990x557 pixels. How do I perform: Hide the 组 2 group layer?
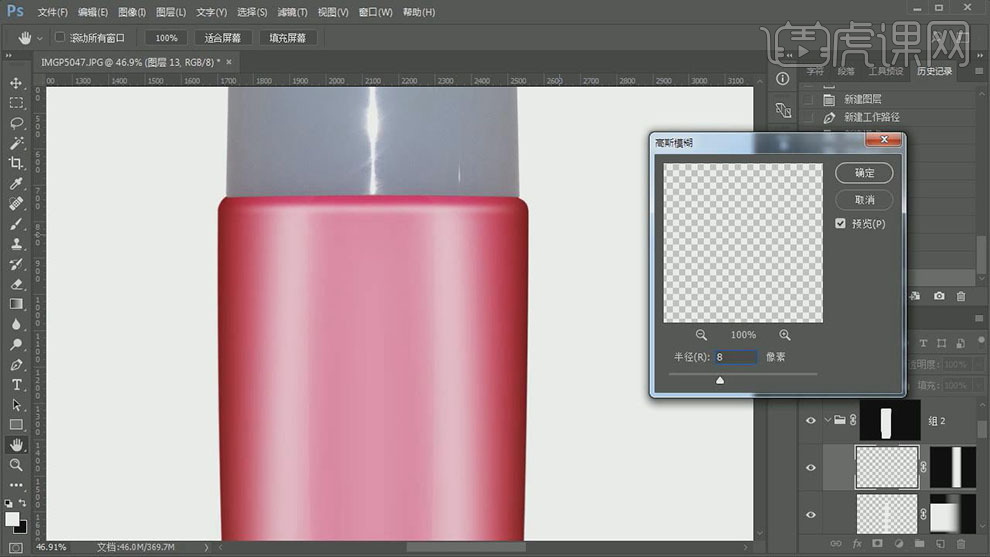coord(811,421)
